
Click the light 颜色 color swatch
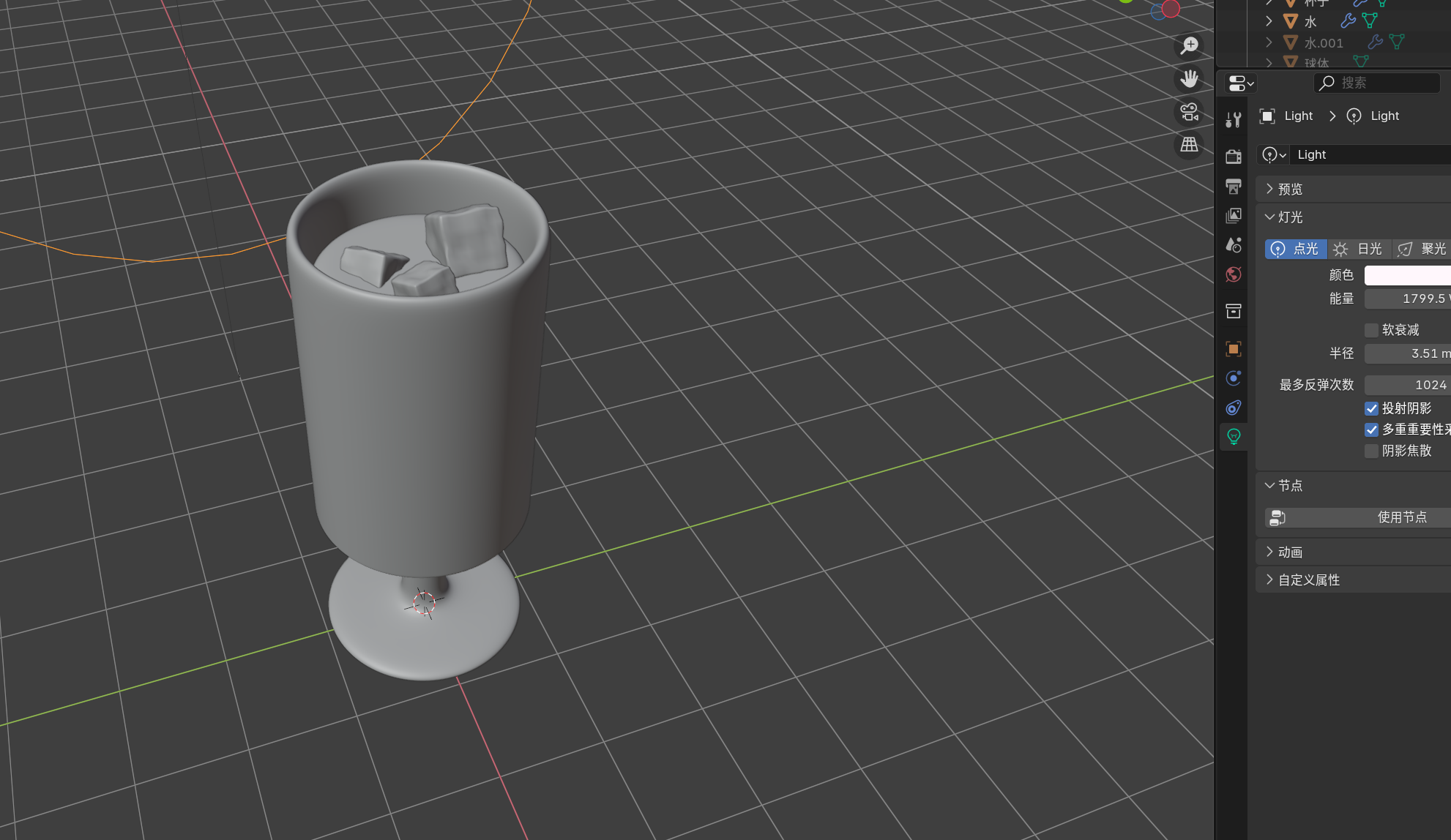pos(1407,275)
